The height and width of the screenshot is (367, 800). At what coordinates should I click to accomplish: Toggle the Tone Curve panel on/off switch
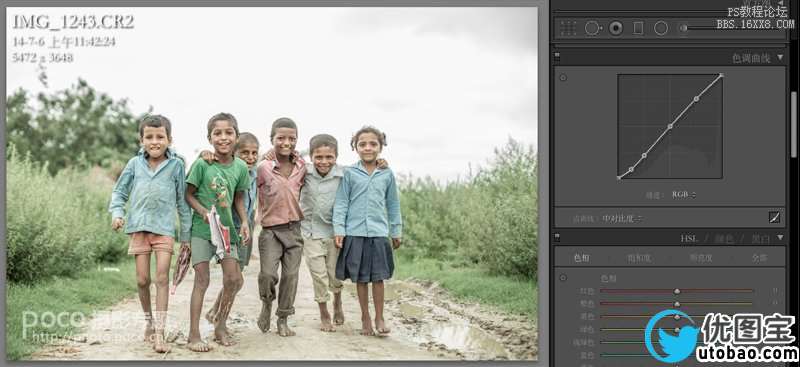(557, 57)
